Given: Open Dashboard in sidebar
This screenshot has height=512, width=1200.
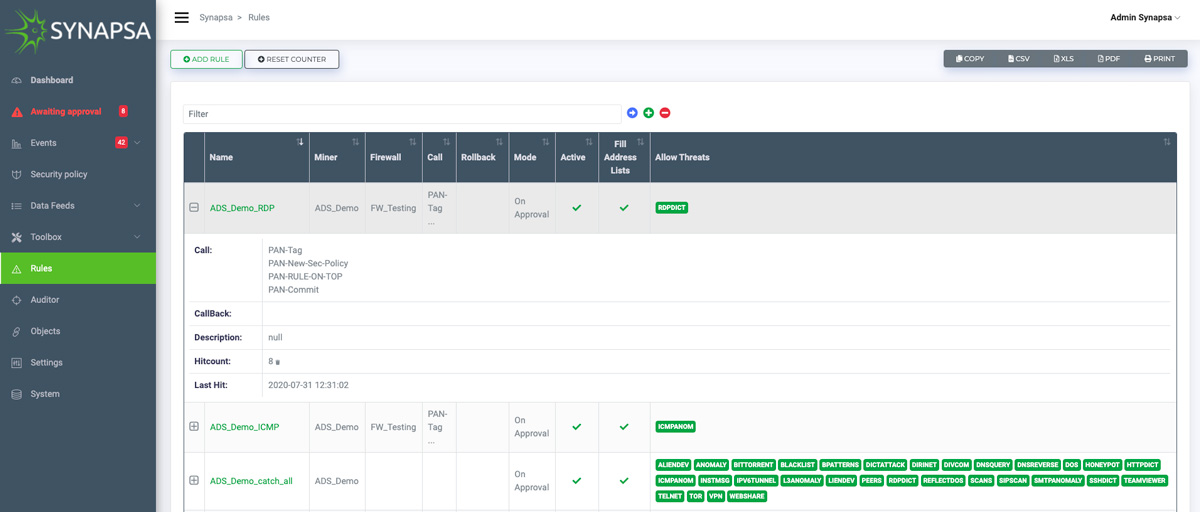Looking at the screenshot, I should click(x=51, y=80).
